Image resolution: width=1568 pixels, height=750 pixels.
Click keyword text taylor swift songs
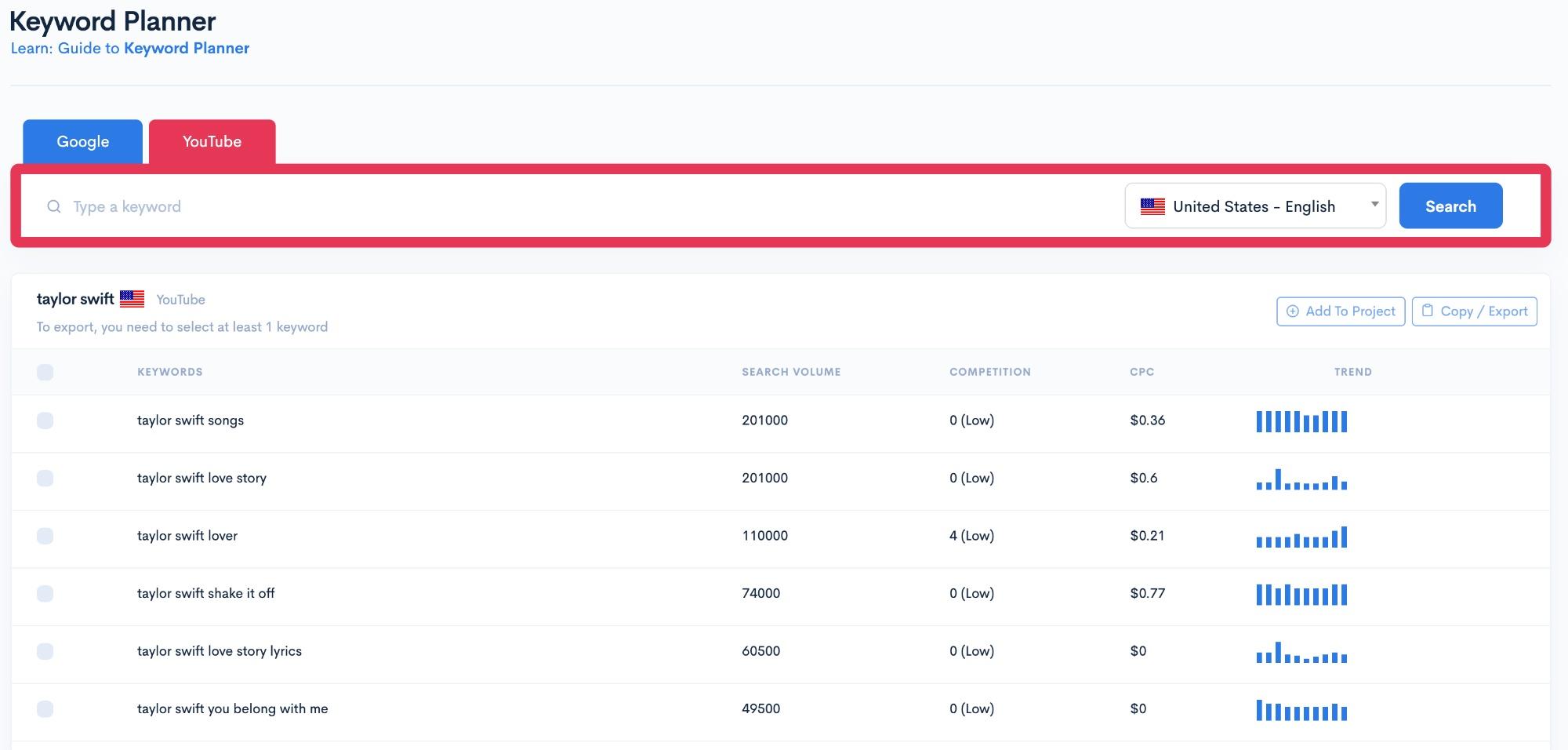point(191,421)
